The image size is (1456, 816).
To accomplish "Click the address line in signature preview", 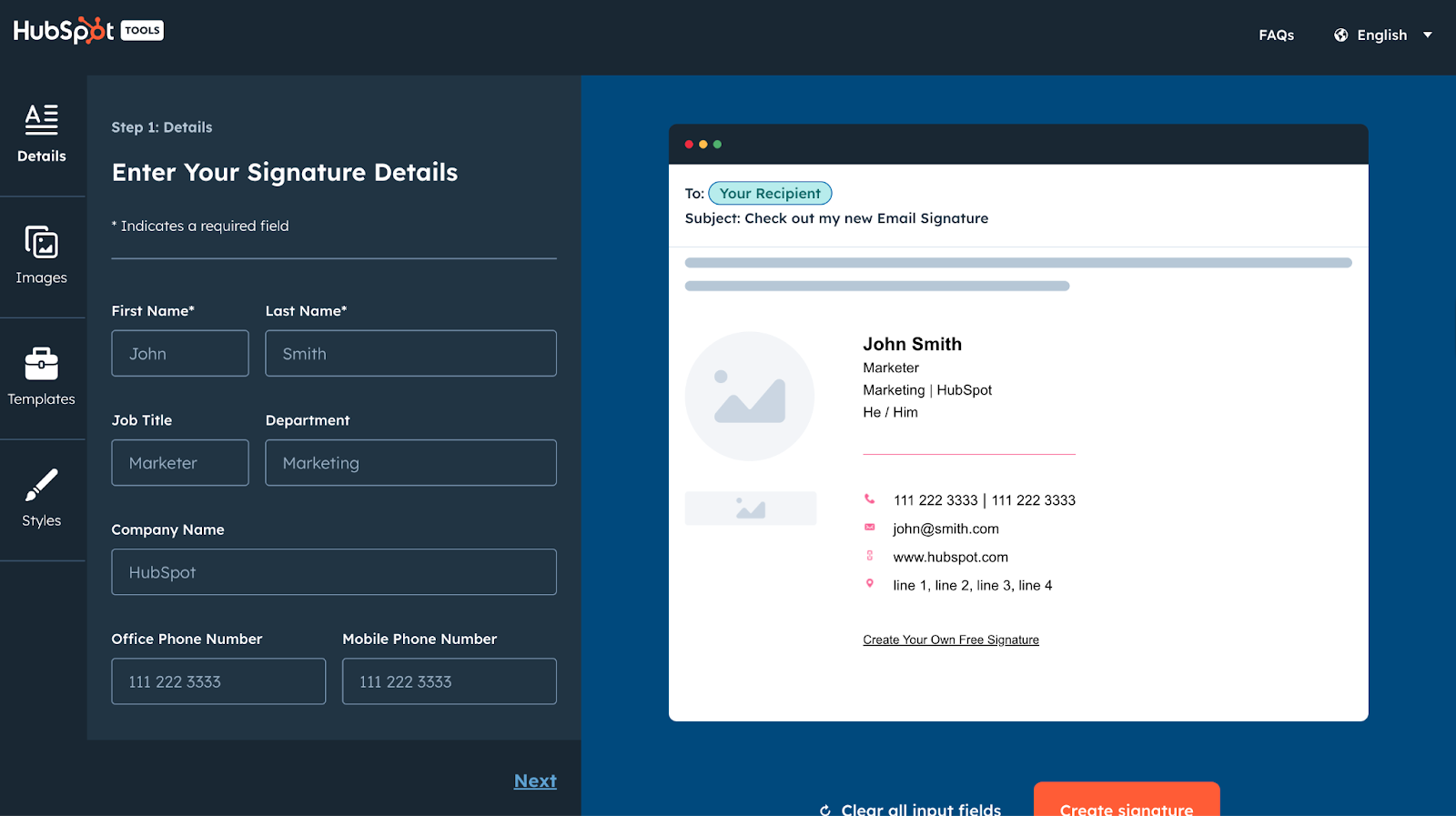I will [x=972, y=585].
